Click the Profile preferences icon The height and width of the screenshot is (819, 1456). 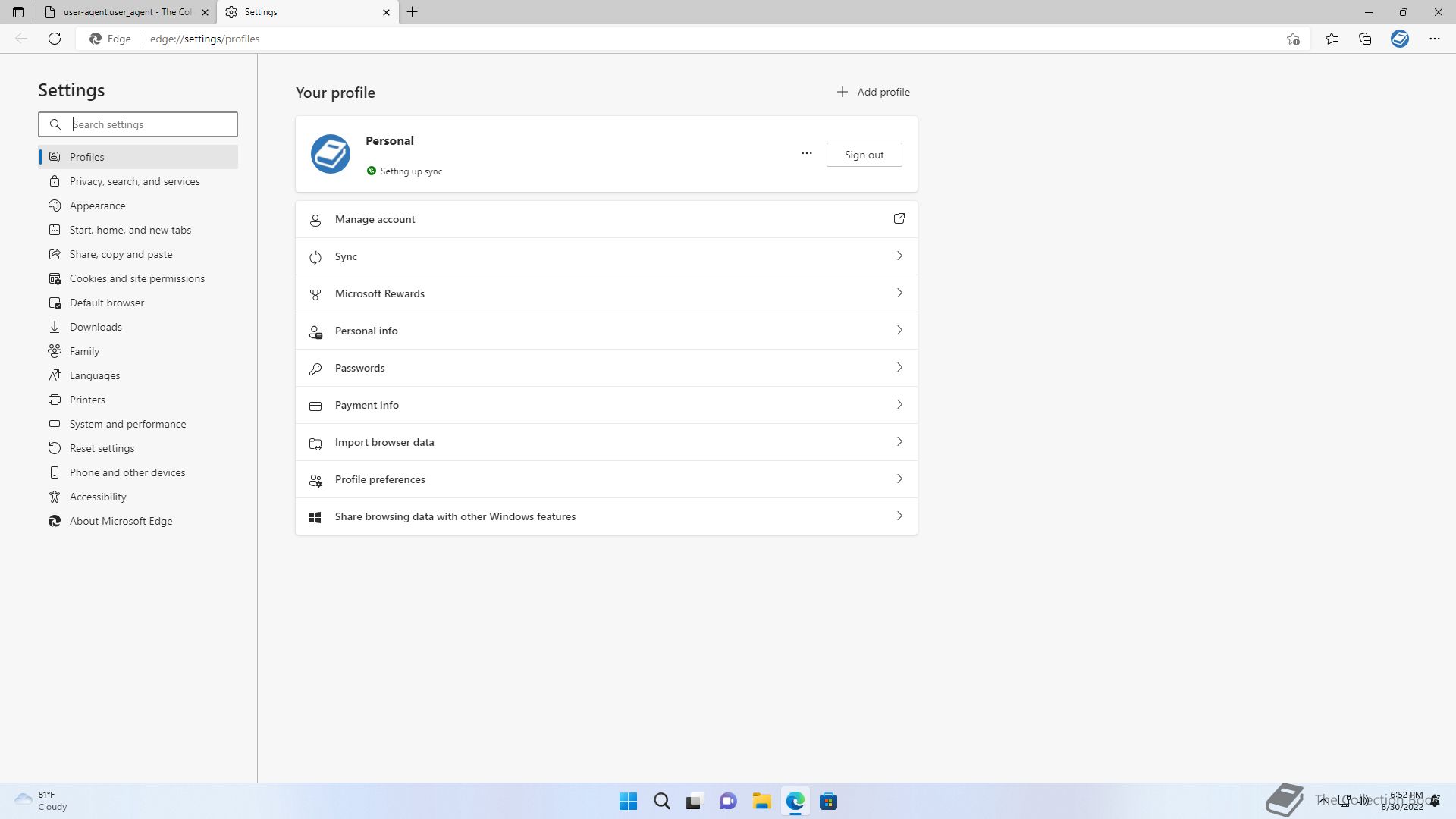point(315,480)
